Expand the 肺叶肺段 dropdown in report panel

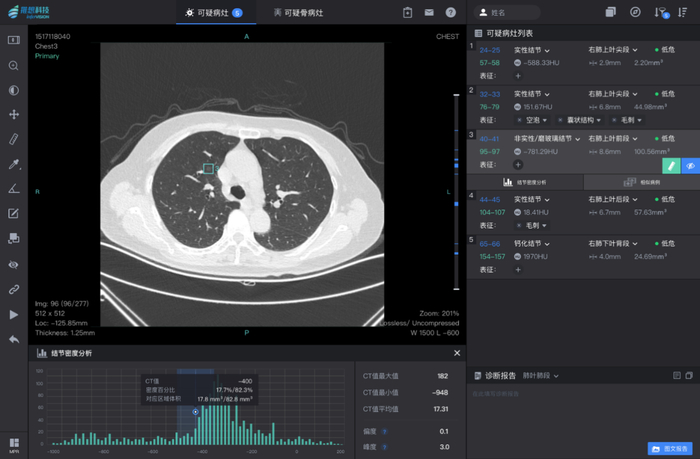(x=540, y=376)
